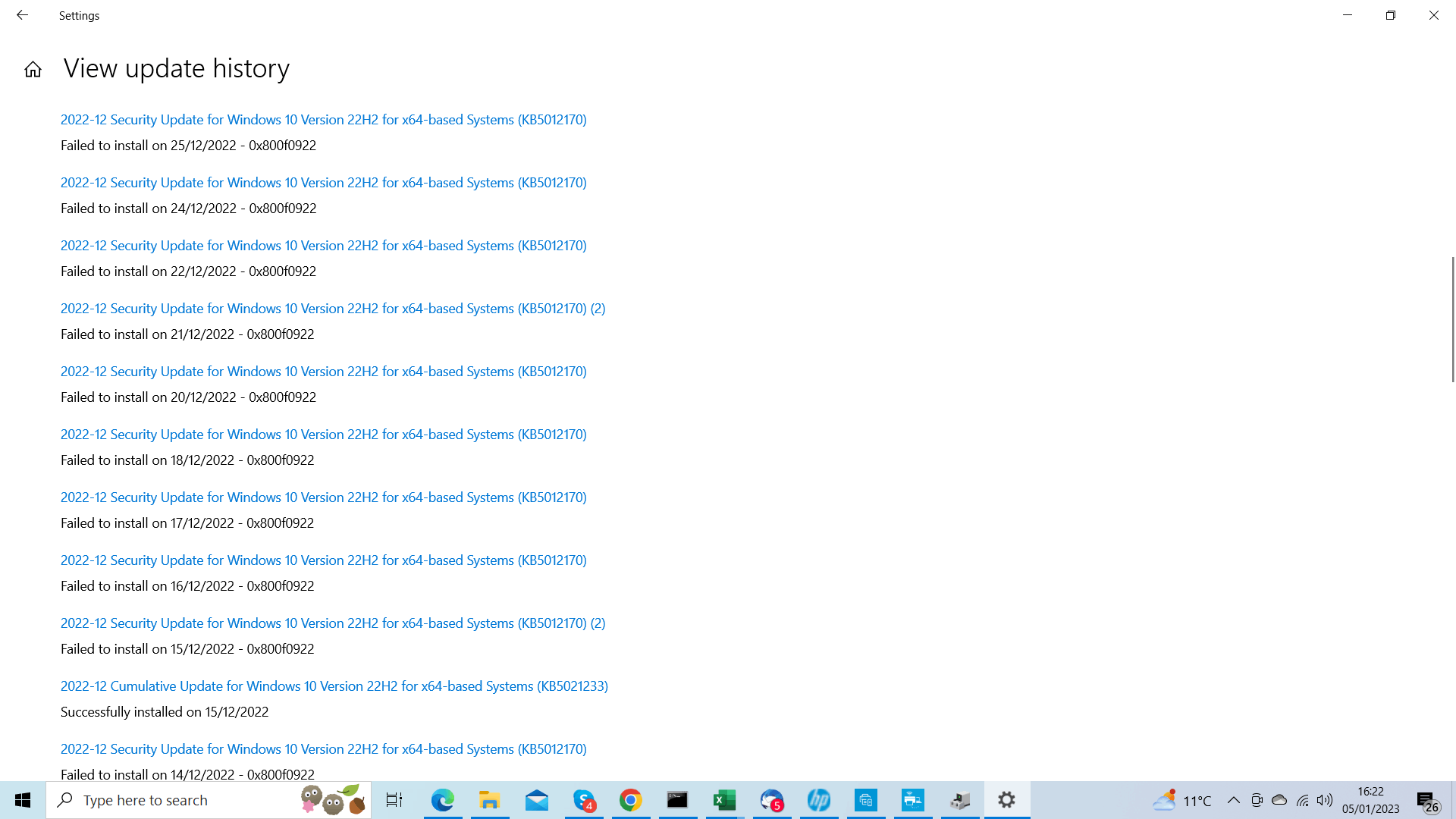Open Google Chrome from the taskbar
This screenshot has height=819, width=1456.
click(630, 800)
